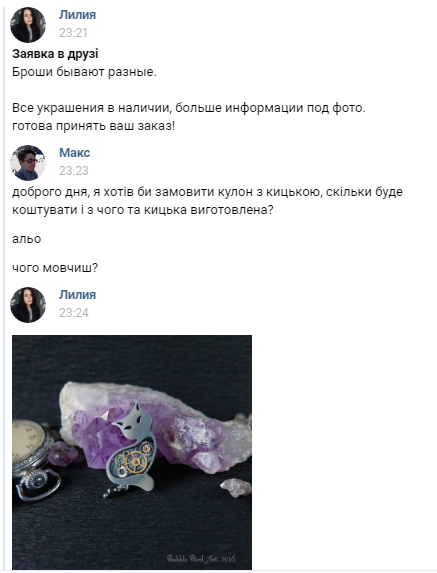Click the Лилия name link above 23:24
437x573 pixels.
coord(77,295)
